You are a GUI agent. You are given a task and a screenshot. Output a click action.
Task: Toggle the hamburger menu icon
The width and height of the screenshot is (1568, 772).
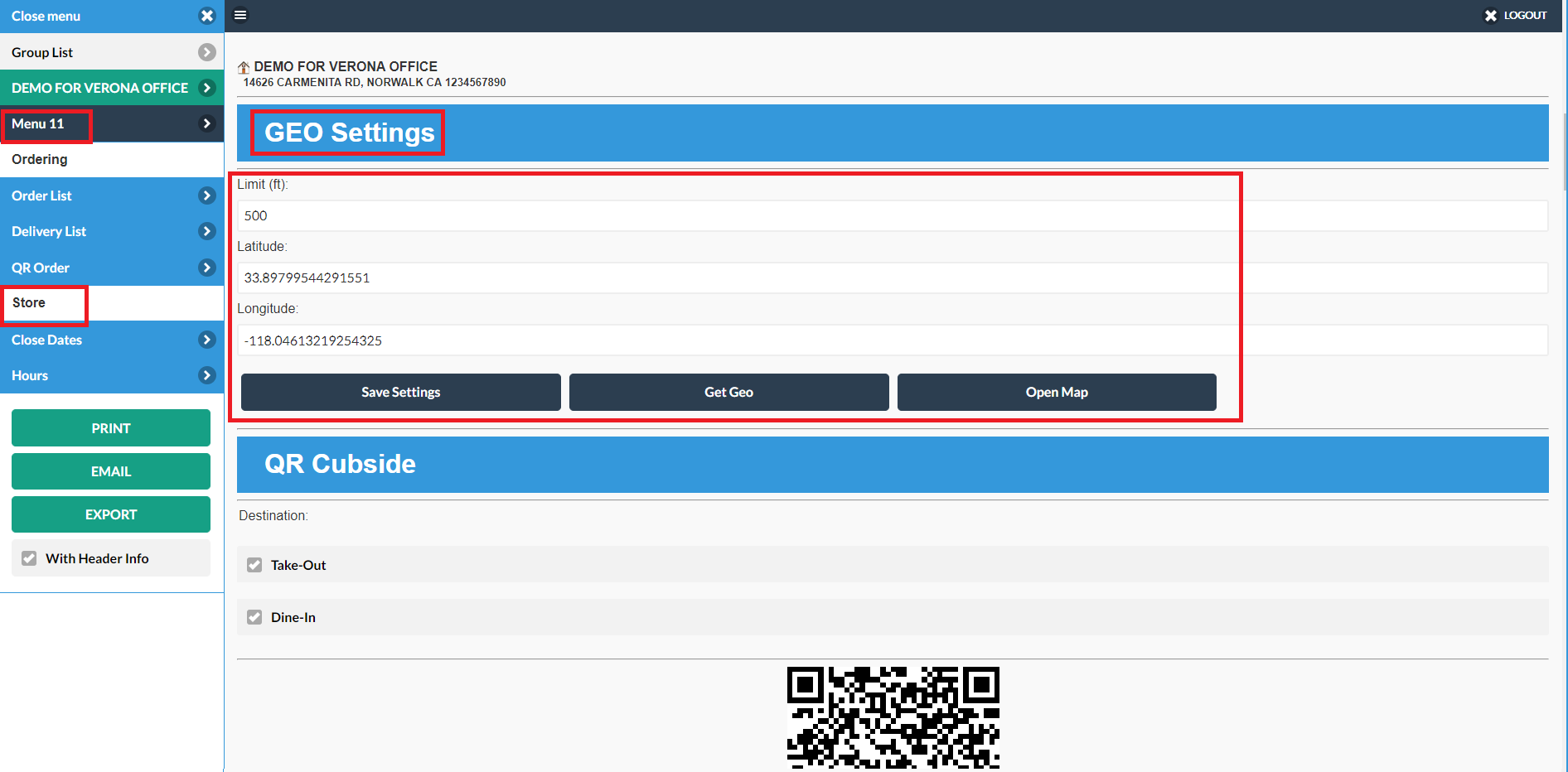pyautogui.click(x=240, y=15)
